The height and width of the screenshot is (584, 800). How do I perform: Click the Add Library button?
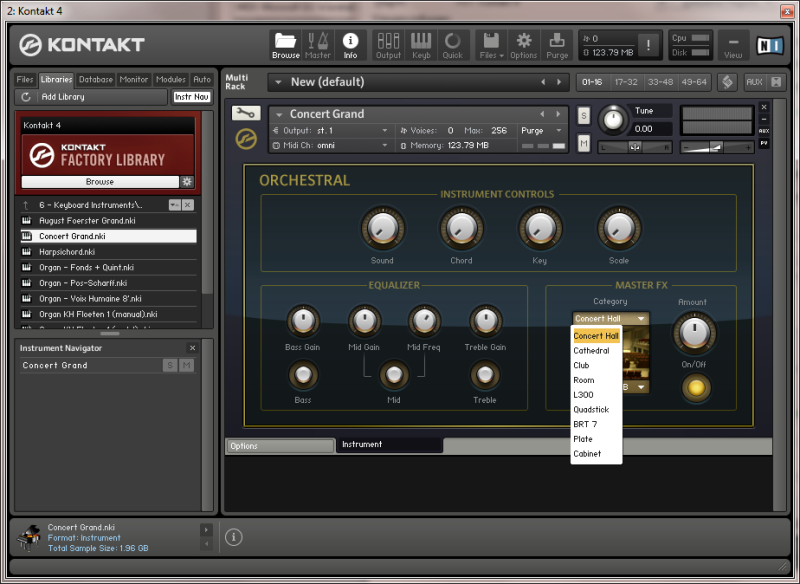[x=63, y=97]
